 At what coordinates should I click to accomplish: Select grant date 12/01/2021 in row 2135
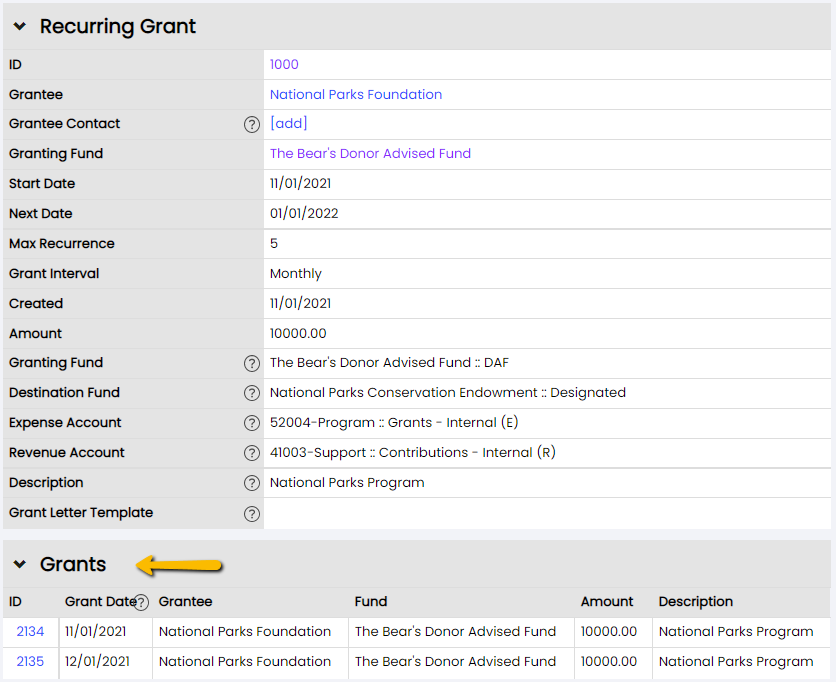click(x=97, y=661)
